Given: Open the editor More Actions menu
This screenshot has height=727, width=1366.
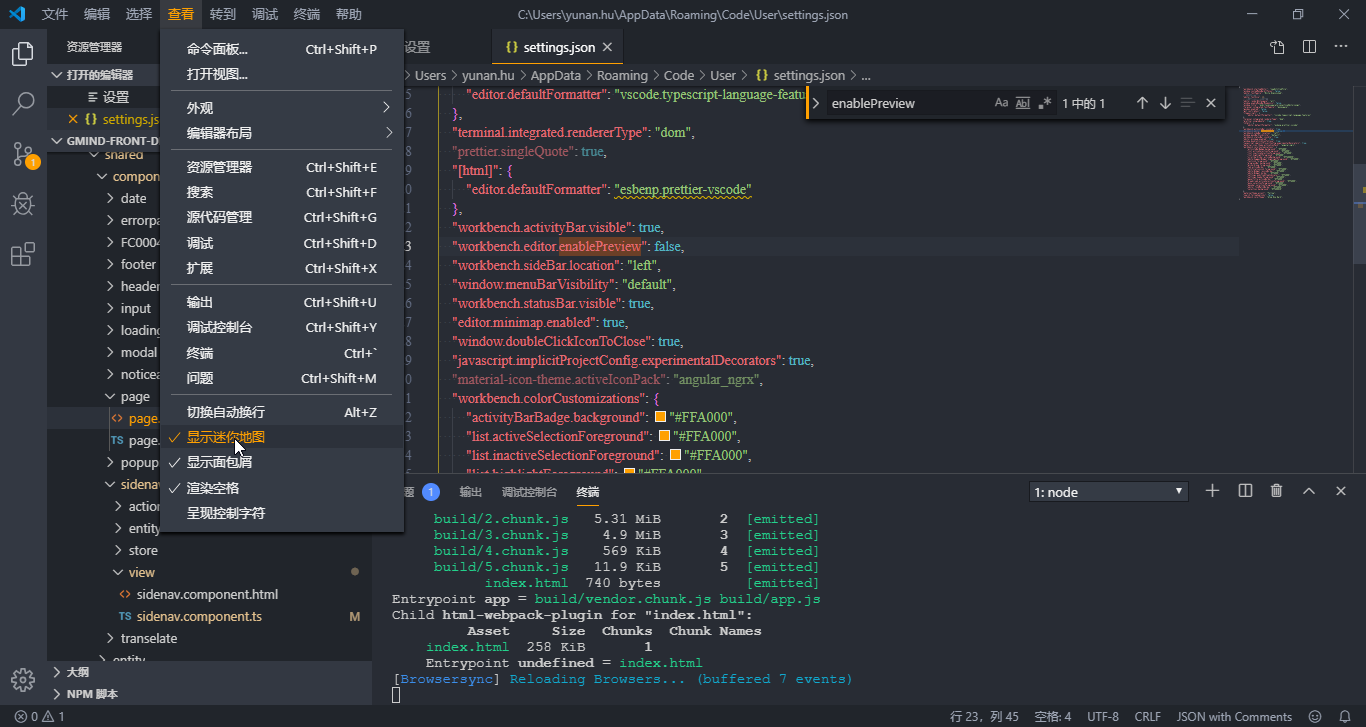Looking at the screenshot, I should click(1340, 45).
